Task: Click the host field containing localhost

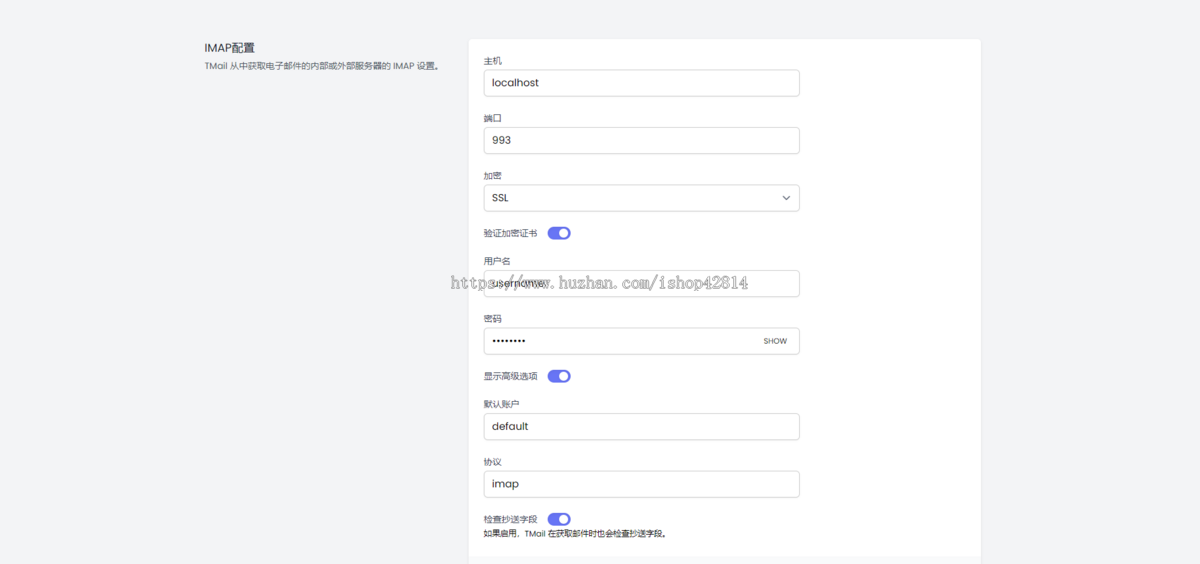Action: [x=641, y=83]
